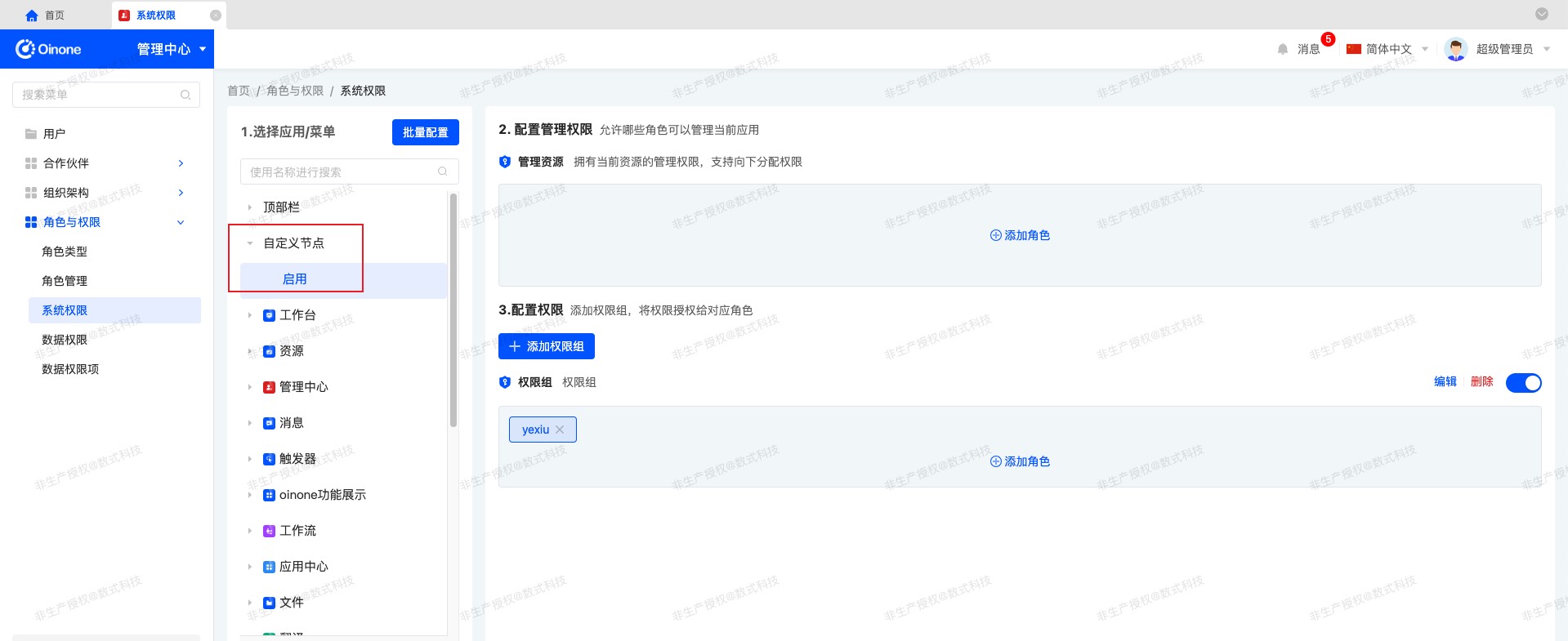Focus the 搜索菜单 search field
The image size is (1568, 641).
106,95
